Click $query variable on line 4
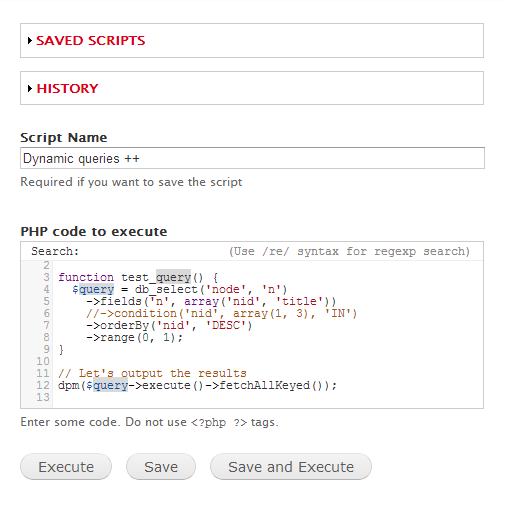The height and width of the screenshot is (517, 505). (93, 289)
